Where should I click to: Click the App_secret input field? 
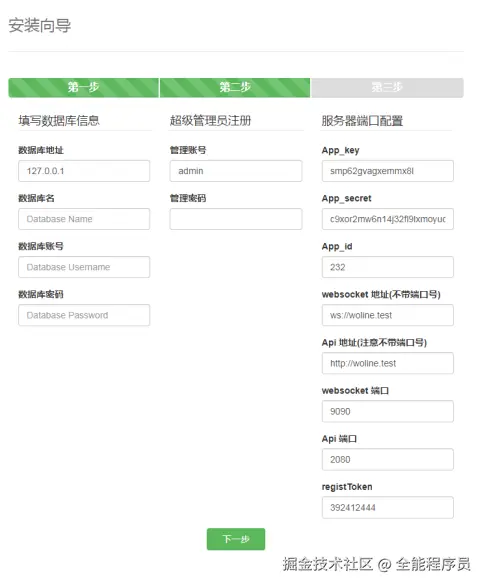tap(388, 219)
